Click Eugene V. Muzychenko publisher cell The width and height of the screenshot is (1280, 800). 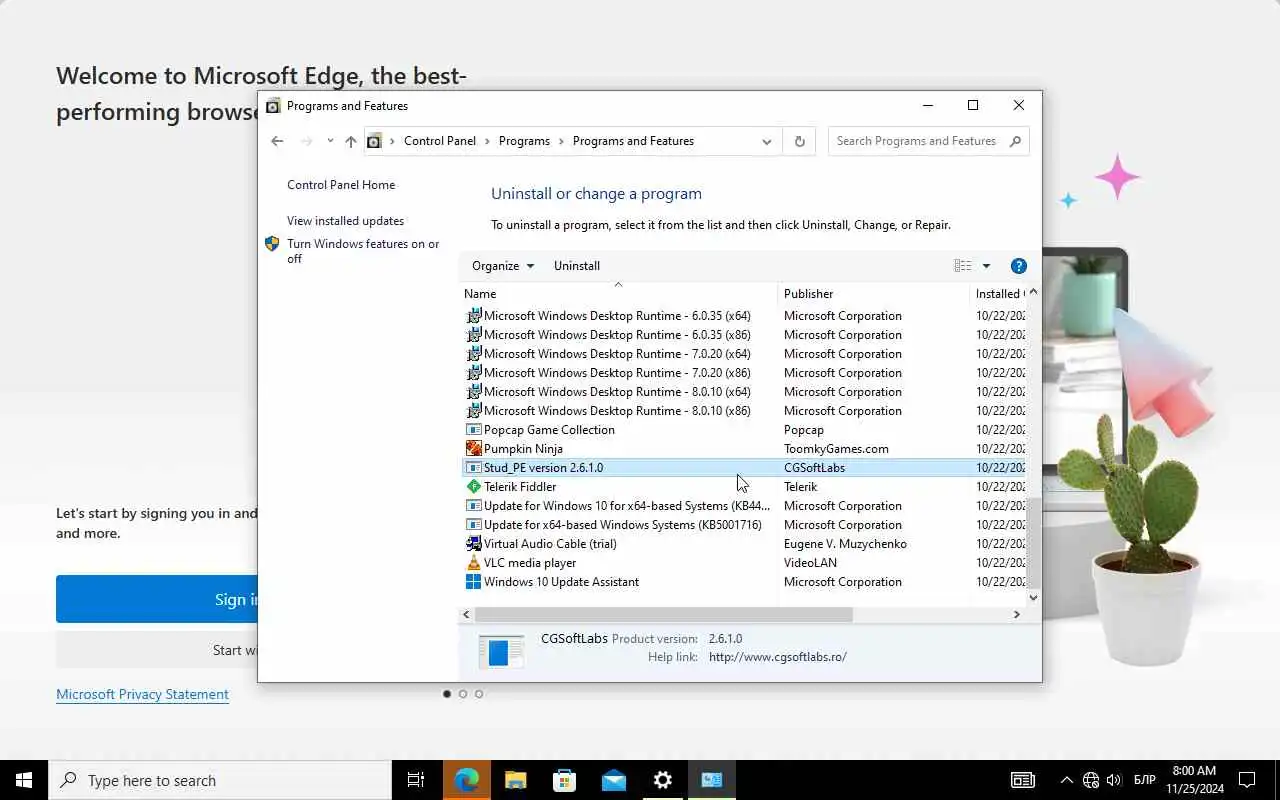pyautogui.click(x=845, y=544)
